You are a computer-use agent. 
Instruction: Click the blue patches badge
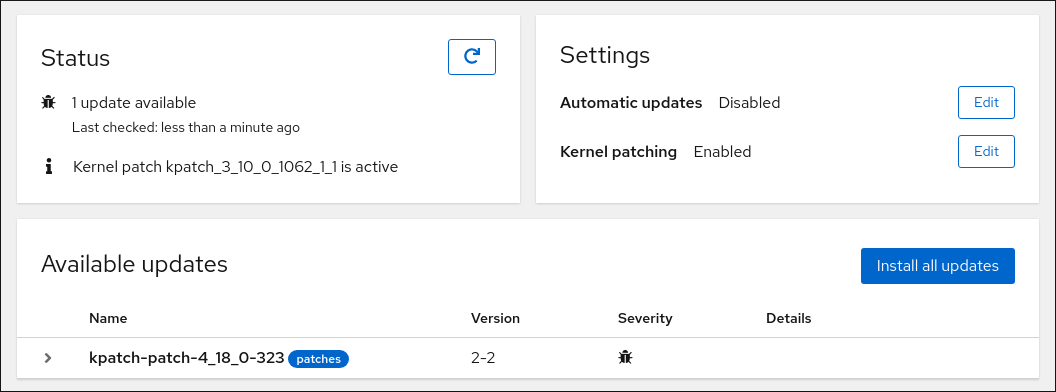(319, 359)
